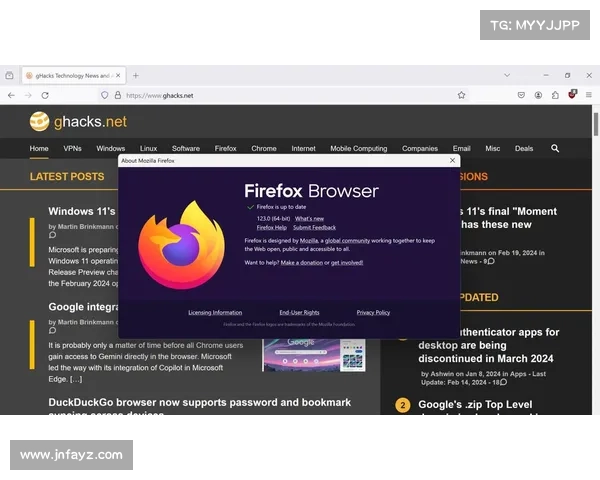Viewport: 600px width, 480px height.
Task: Select the VPNs navigation item
Action: click(72, 148)
